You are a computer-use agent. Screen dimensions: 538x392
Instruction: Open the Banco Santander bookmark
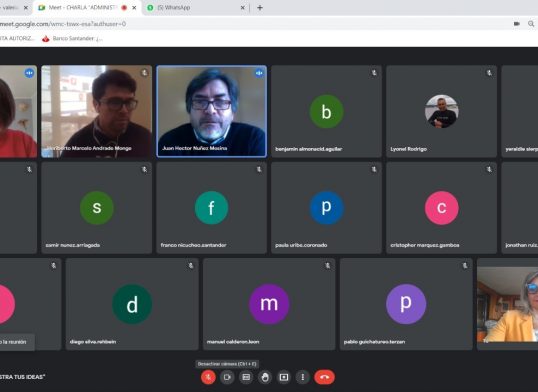[x=72, y=38]
